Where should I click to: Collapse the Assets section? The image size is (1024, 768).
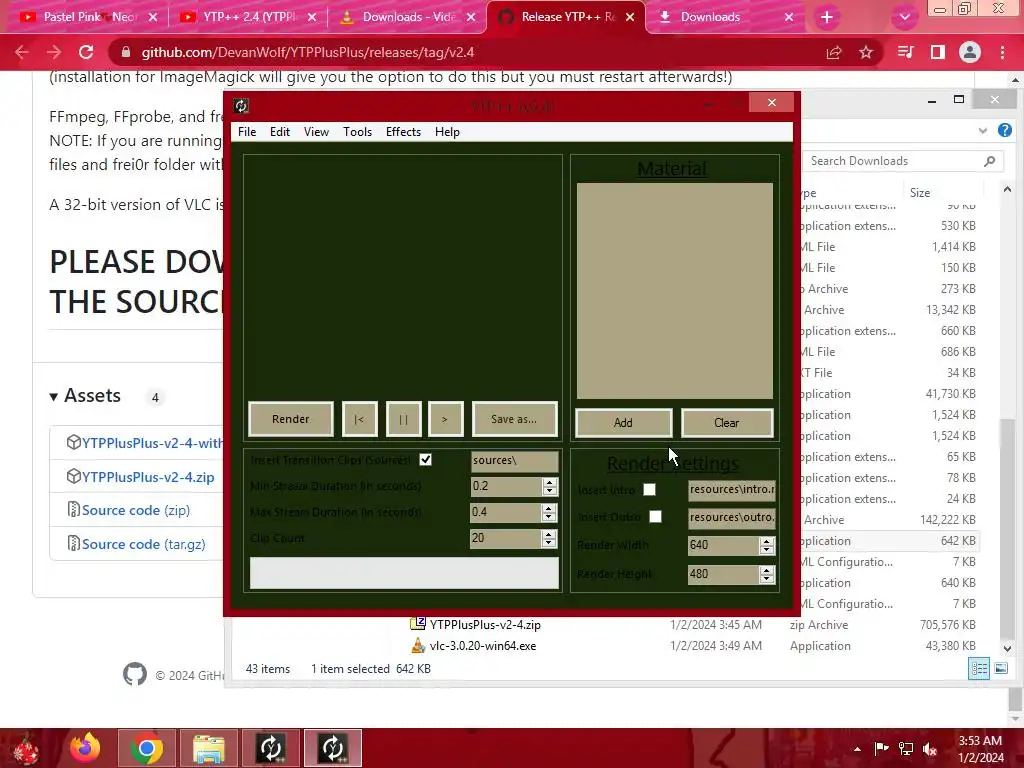[86, 396]
